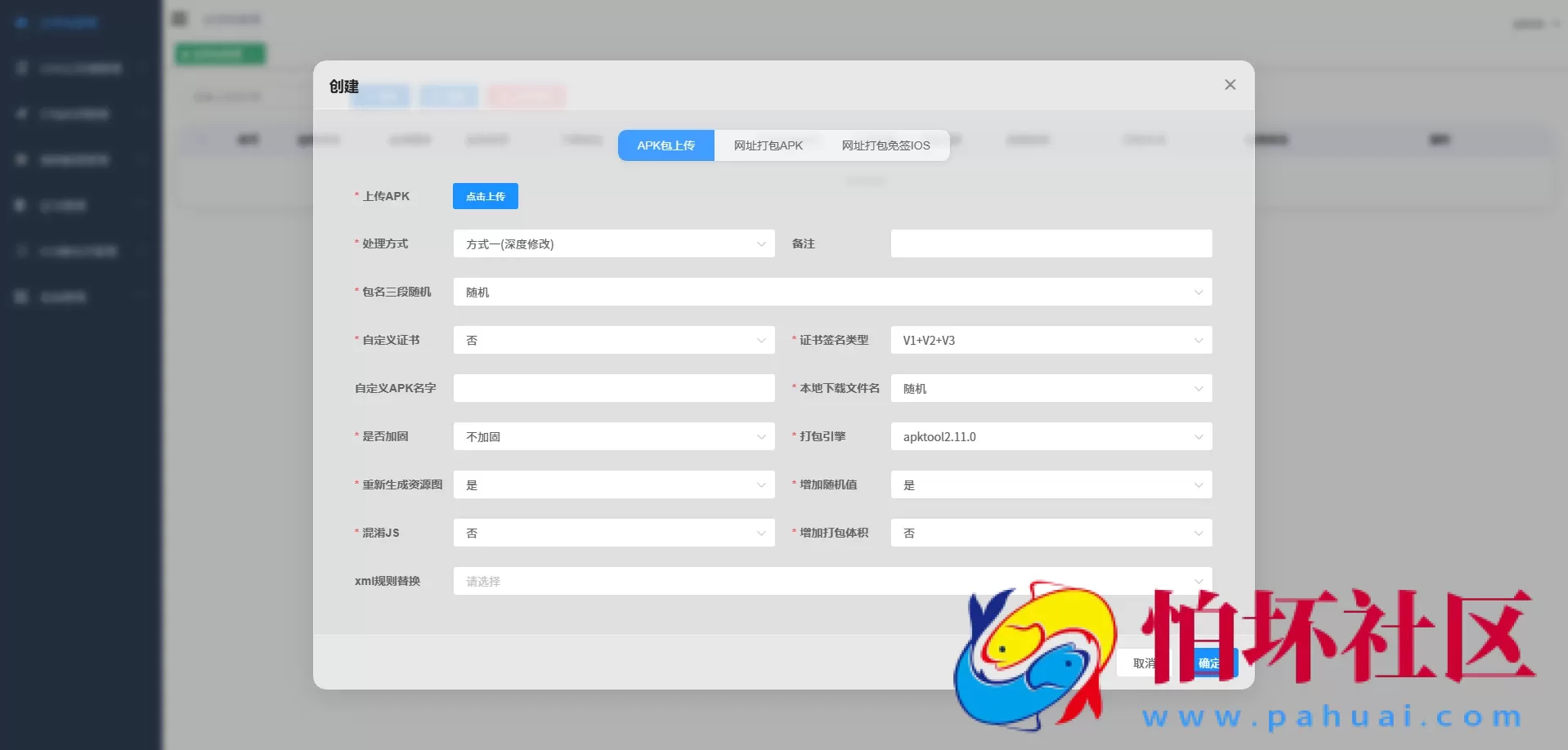Click the sidebar collapse icon above the dialog

pyautogui.click(x=179, y=18)
